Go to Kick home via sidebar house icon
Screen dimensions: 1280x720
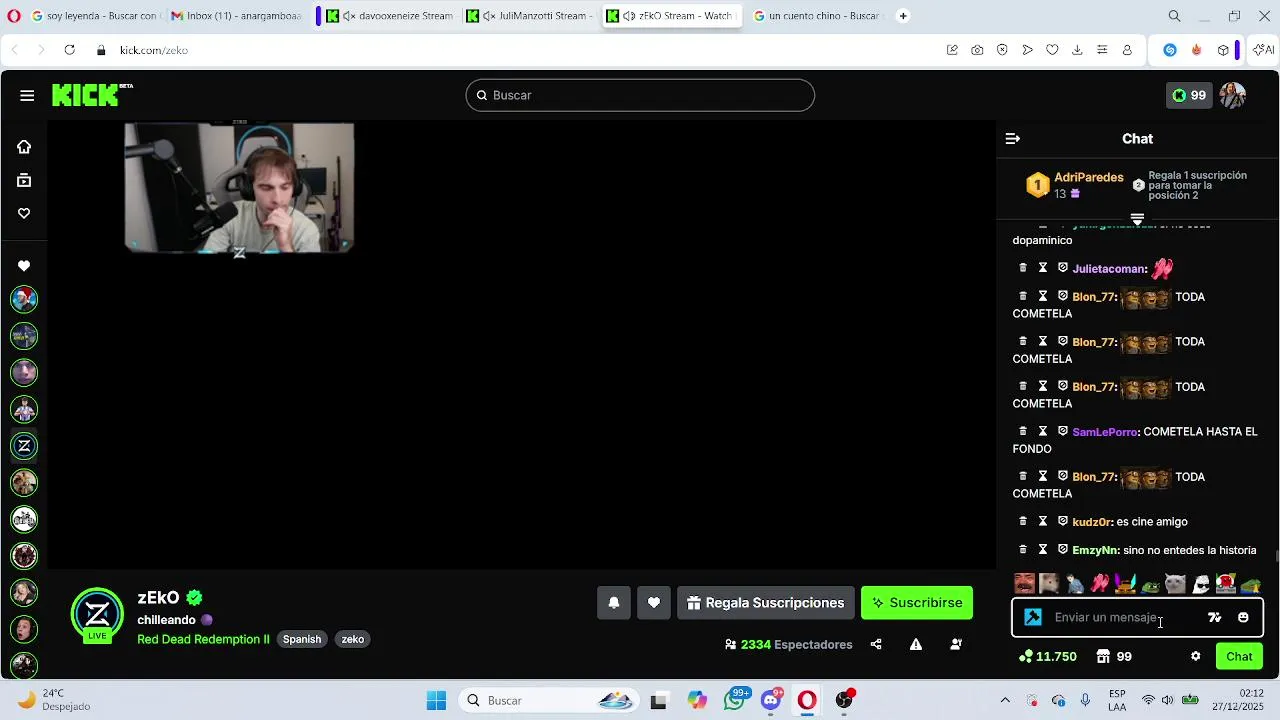[x=24, y=147]
